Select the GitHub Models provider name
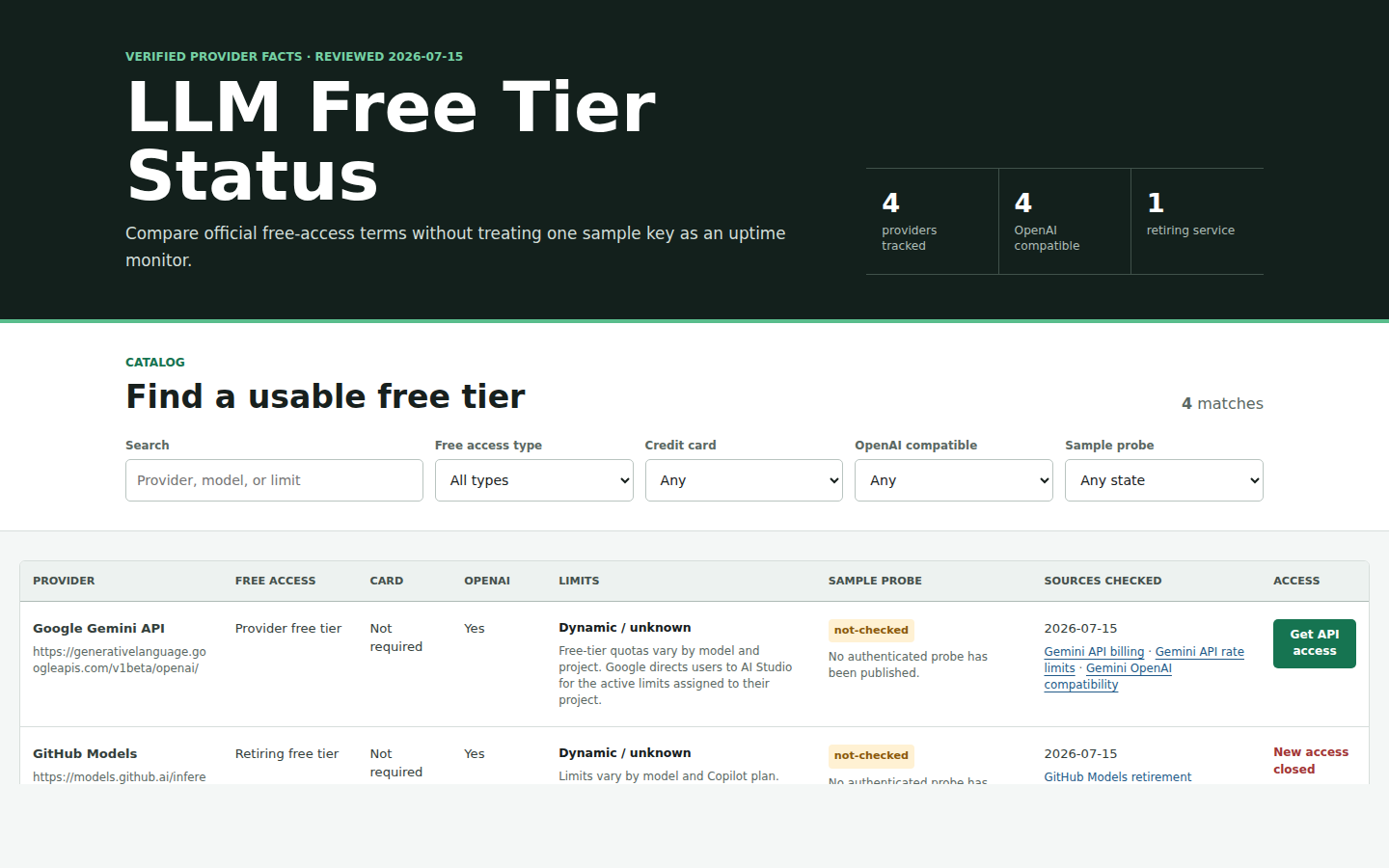1389x868 pixels. click(x=85, y=753)
